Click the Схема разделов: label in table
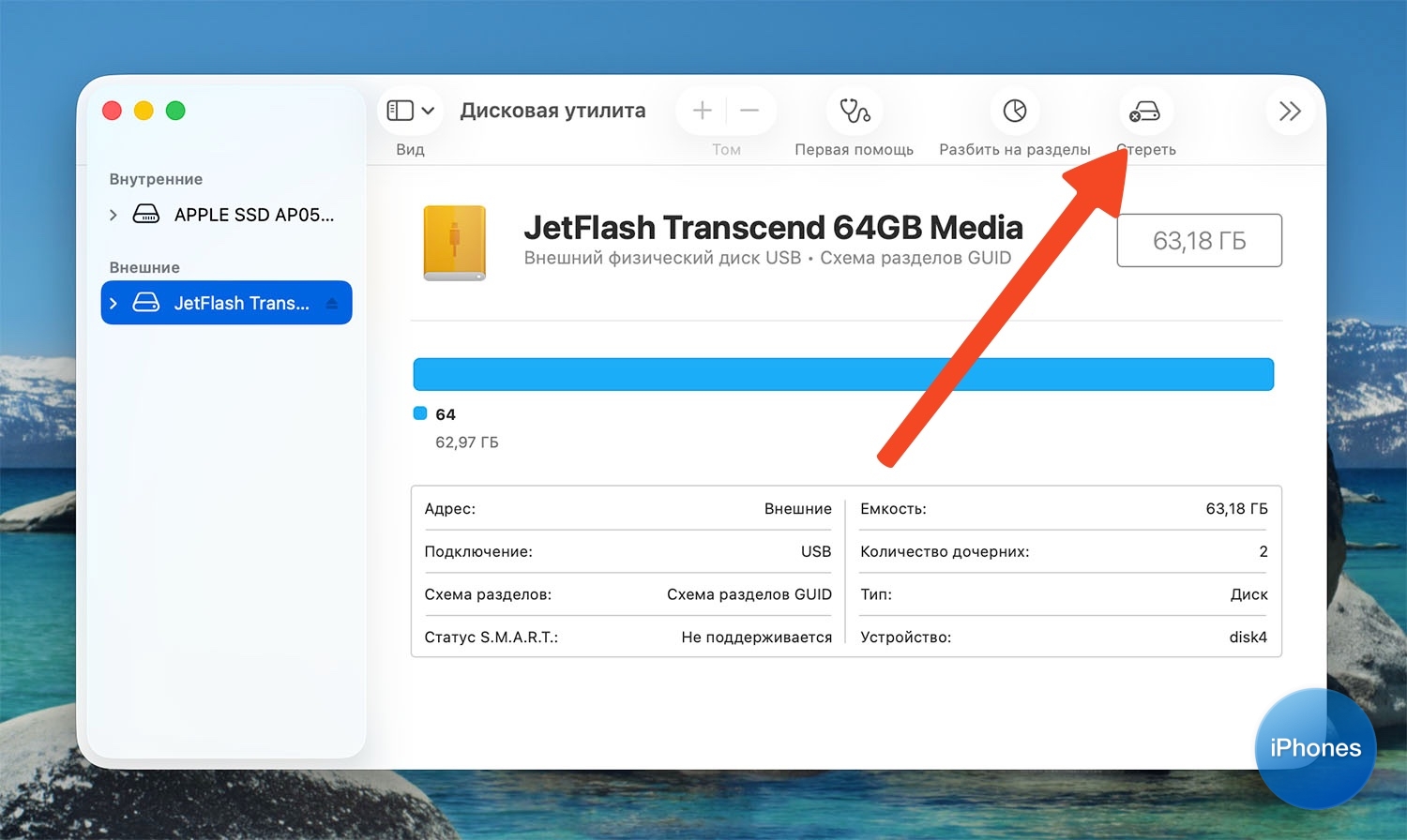 click(488, 594)
